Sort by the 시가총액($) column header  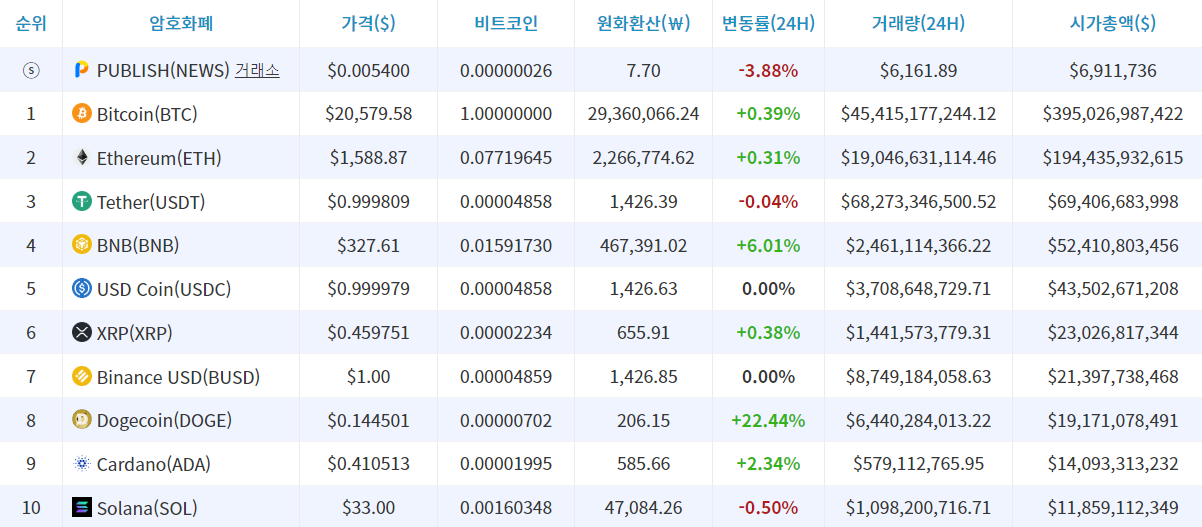point(1112,23)
